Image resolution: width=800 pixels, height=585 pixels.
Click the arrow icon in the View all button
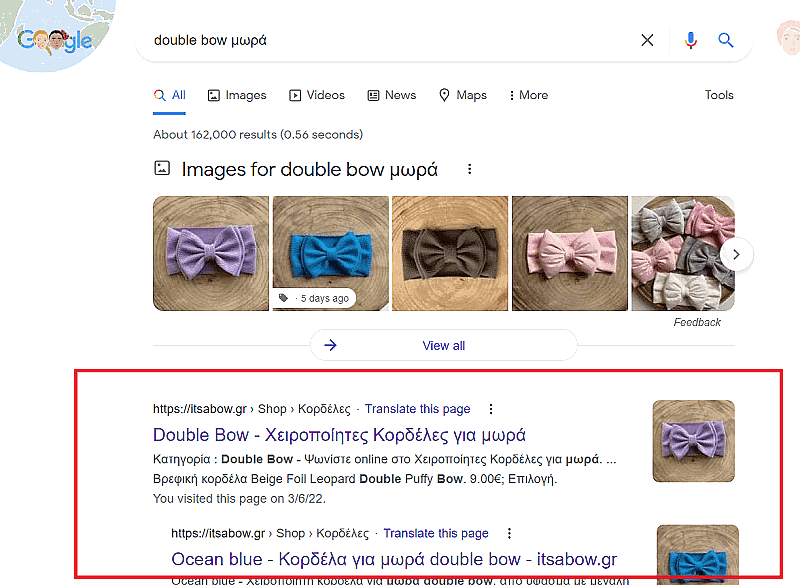tap(331, 345)
